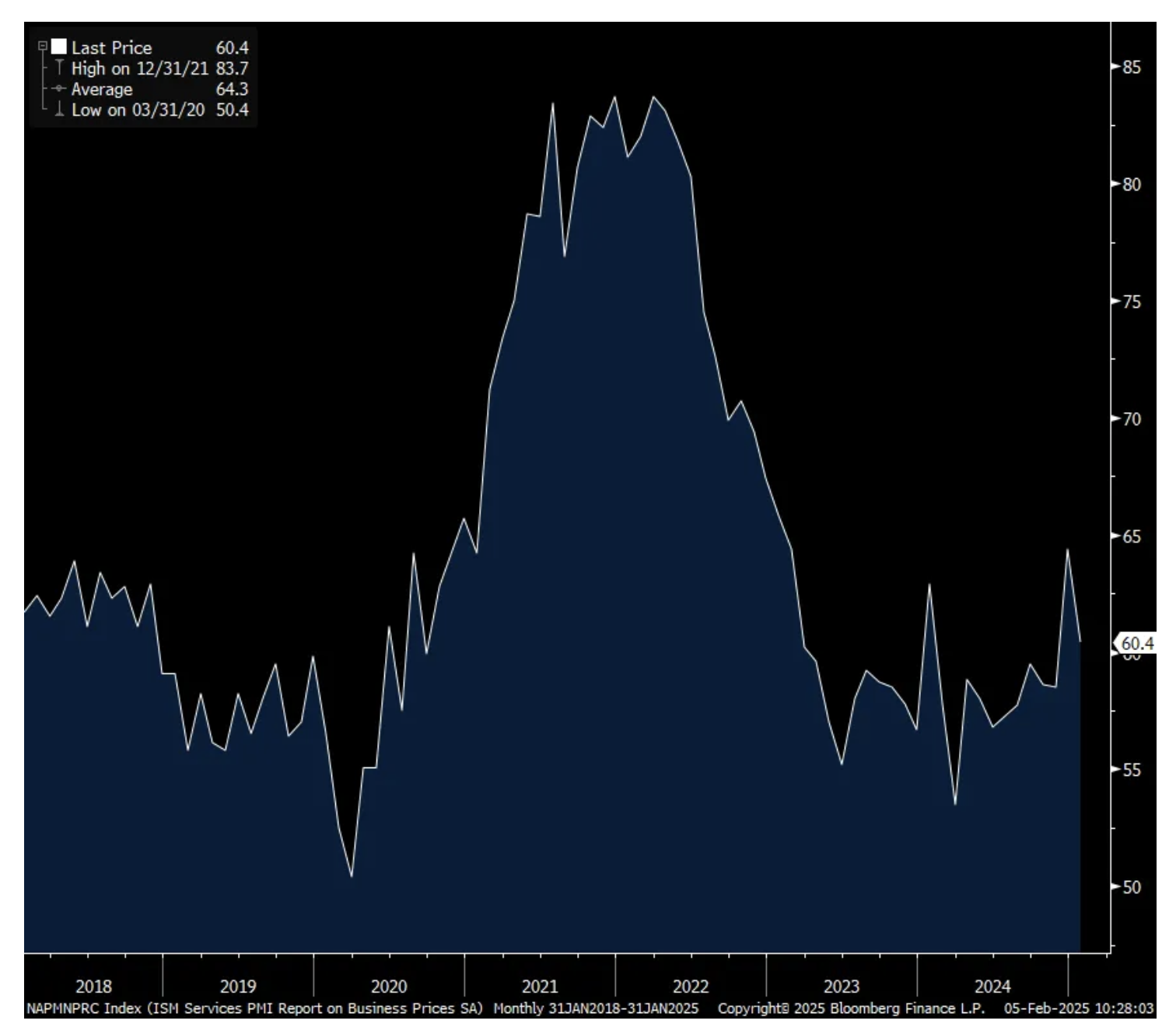Collapse the legend tree with minus box

(x=44, y=47)
